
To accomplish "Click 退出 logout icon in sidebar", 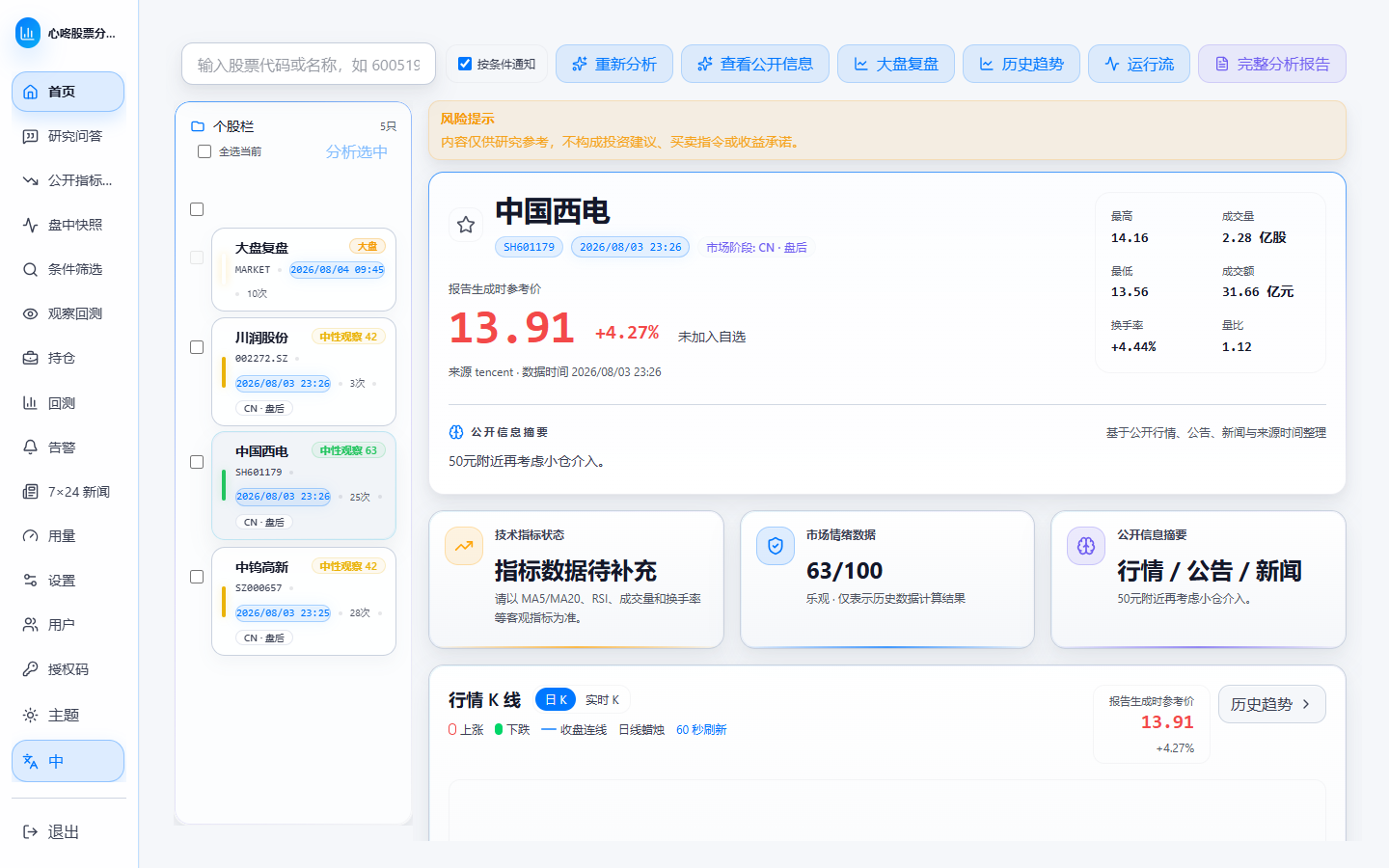I will coord(30,832).
